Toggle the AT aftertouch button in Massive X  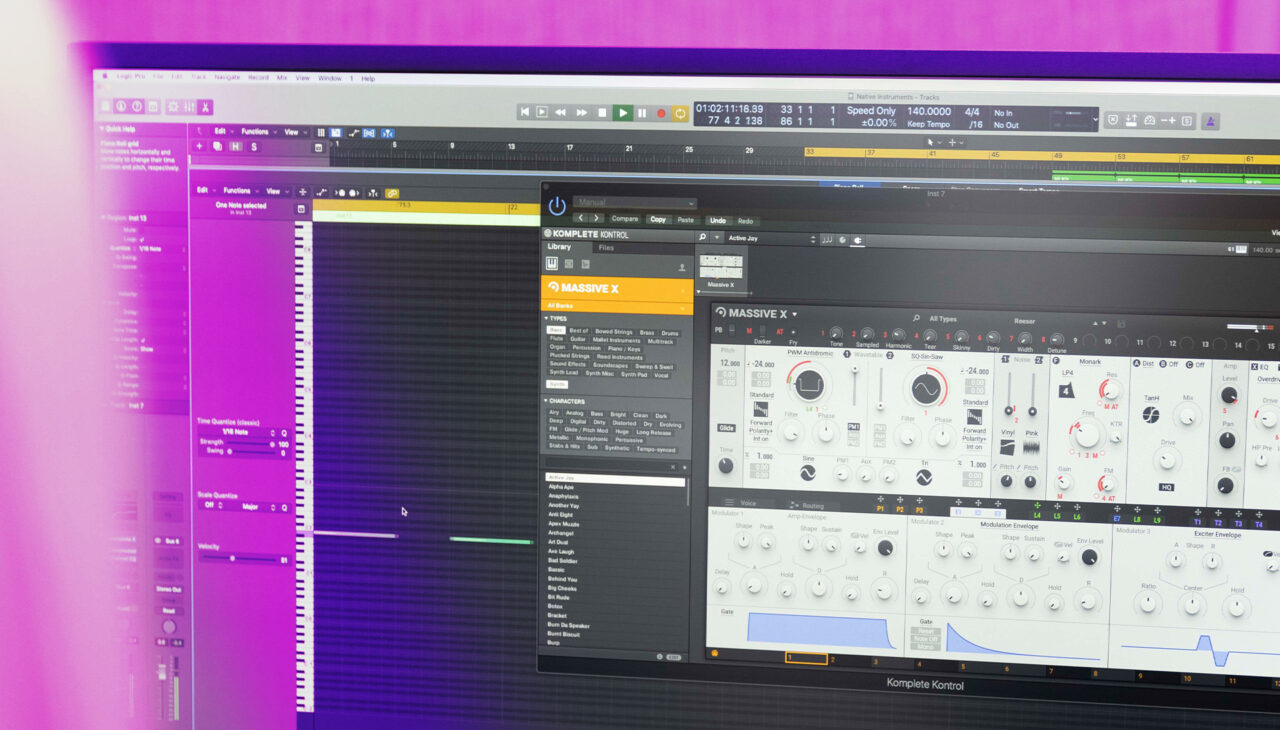pyautogui.click(x=778, y=331)
